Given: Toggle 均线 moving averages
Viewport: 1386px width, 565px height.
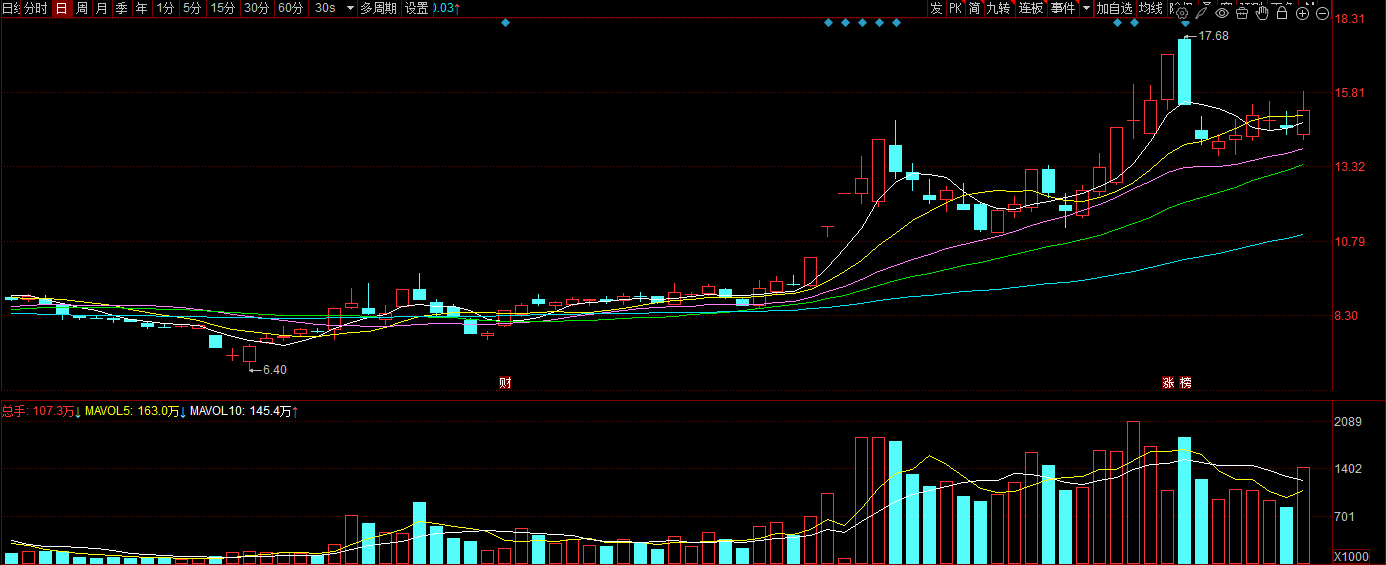Looking at the screenshot, I should pyautogui.click(x=1151, y=8).
